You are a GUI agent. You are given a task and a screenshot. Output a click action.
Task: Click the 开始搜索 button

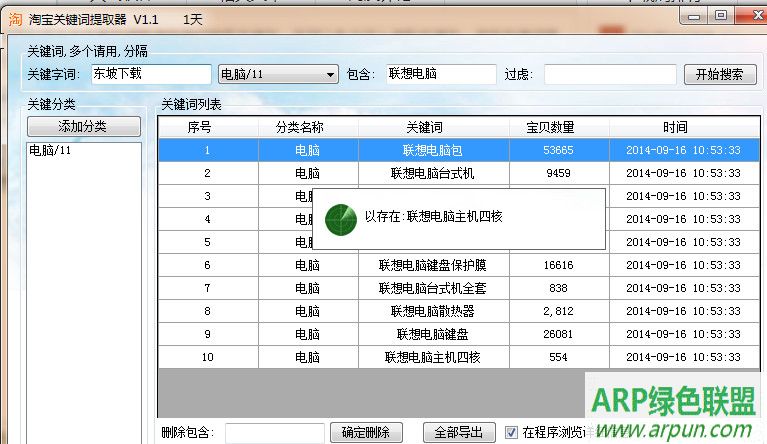click(720, 74)
